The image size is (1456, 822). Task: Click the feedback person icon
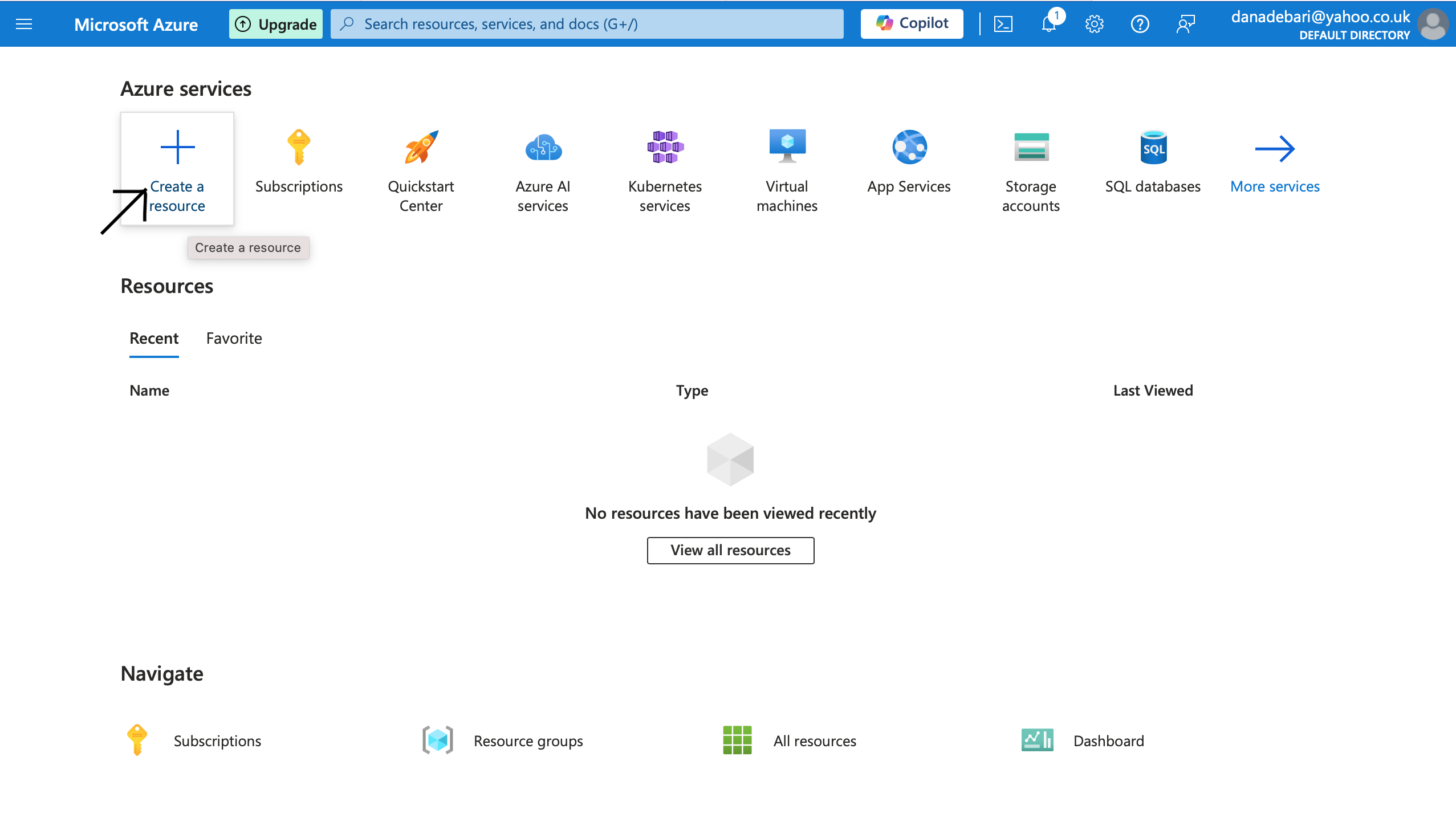[1185, 24]
